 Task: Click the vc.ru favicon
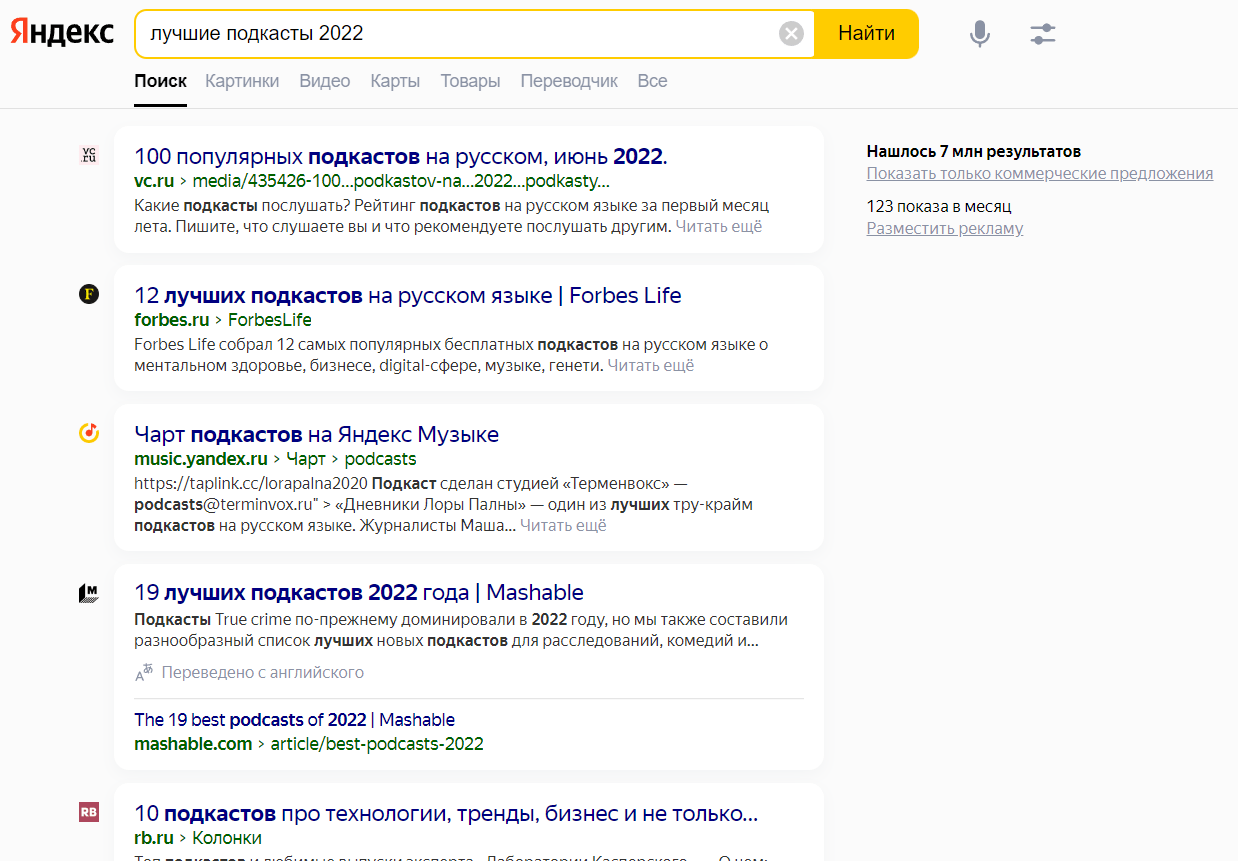[89, 155]
